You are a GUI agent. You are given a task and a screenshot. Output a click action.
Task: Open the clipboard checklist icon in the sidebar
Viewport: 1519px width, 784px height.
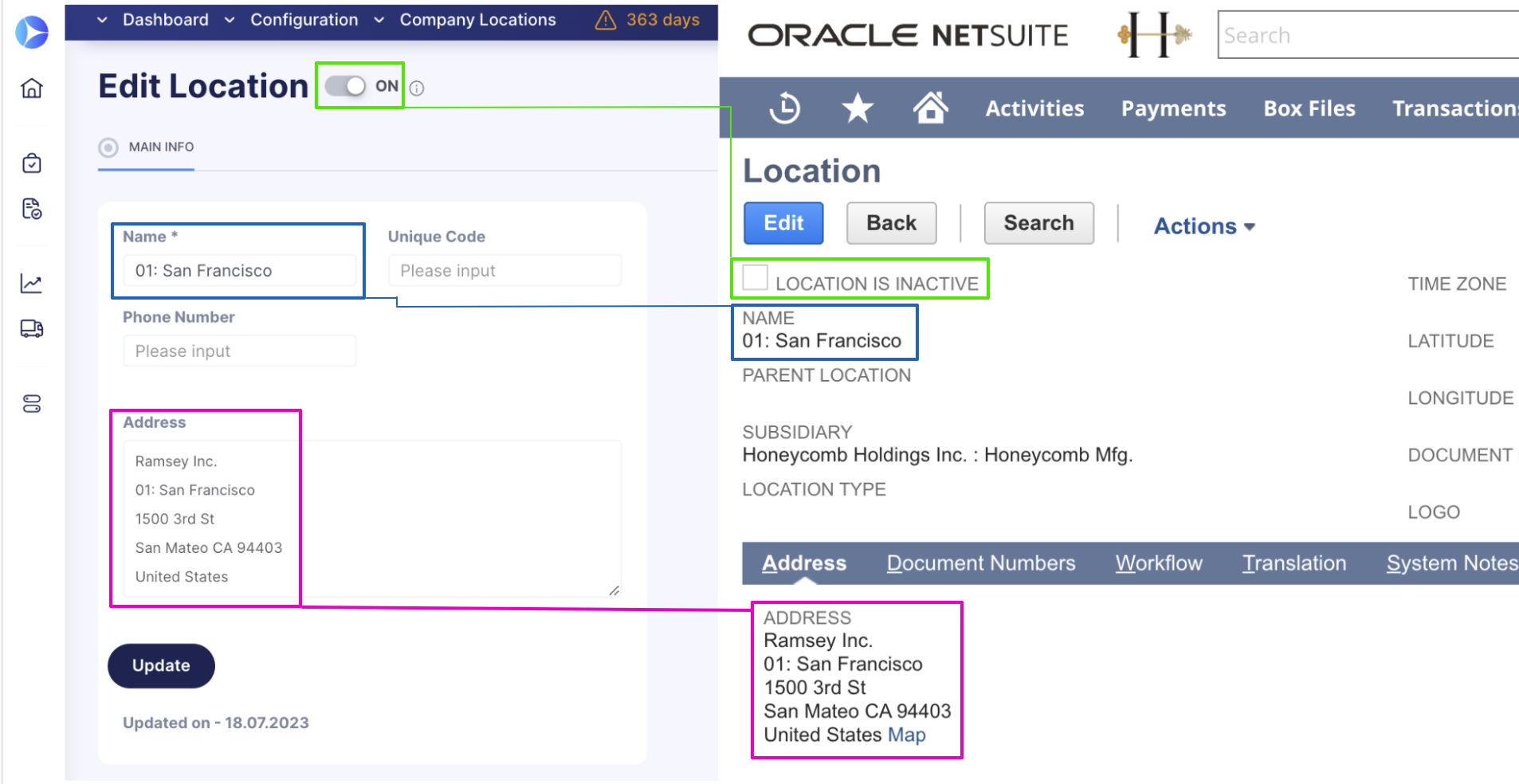pyautogui.click(x=32, y=163)
